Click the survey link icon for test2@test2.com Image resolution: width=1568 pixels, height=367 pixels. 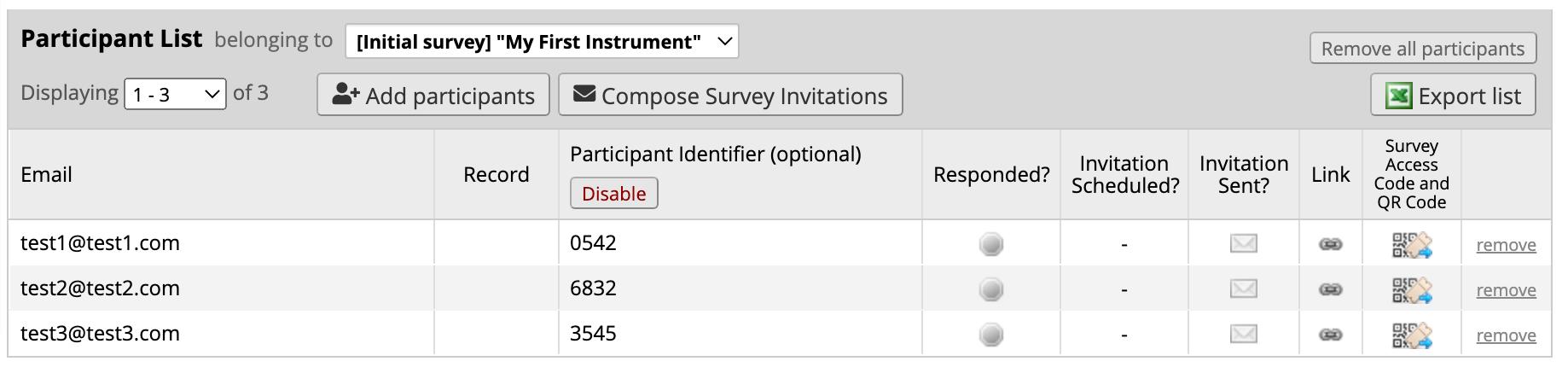[1330, 290]
